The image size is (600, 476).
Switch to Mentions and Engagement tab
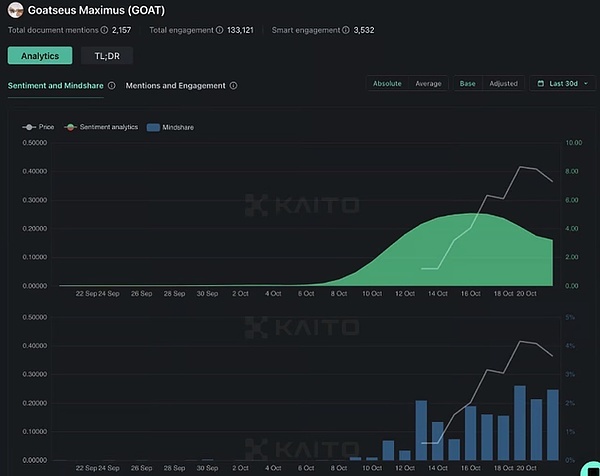pos(175,86)
